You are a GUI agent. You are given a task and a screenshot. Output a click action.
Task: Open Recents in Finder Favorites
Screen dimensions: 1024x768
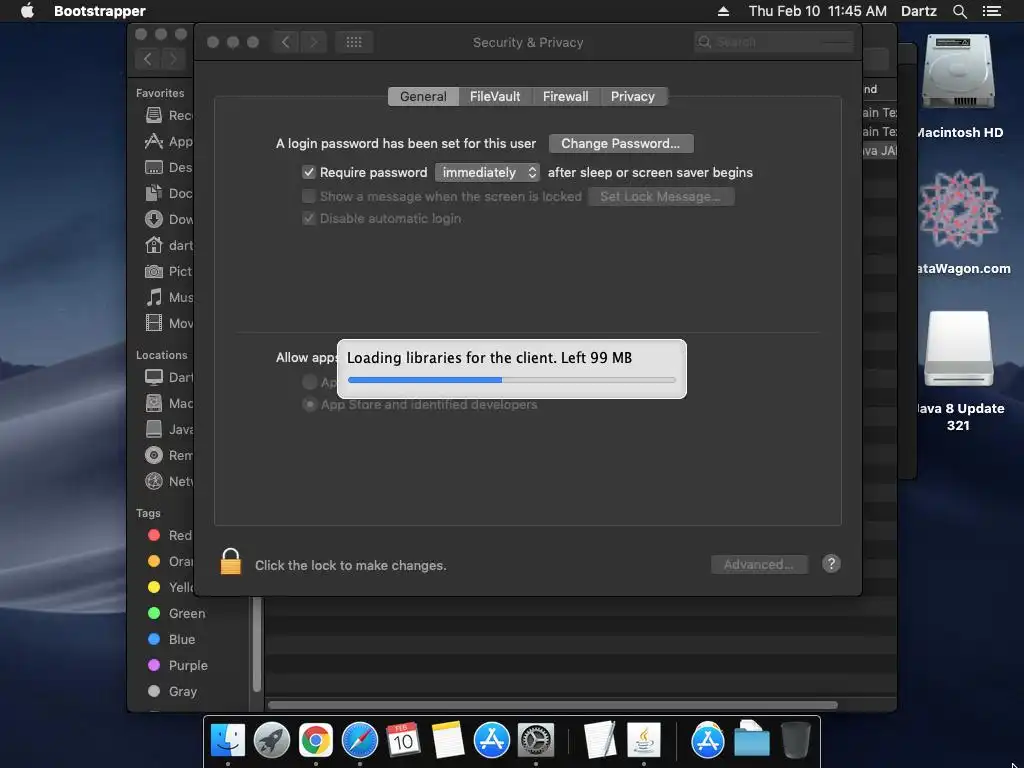pos(169,115)
